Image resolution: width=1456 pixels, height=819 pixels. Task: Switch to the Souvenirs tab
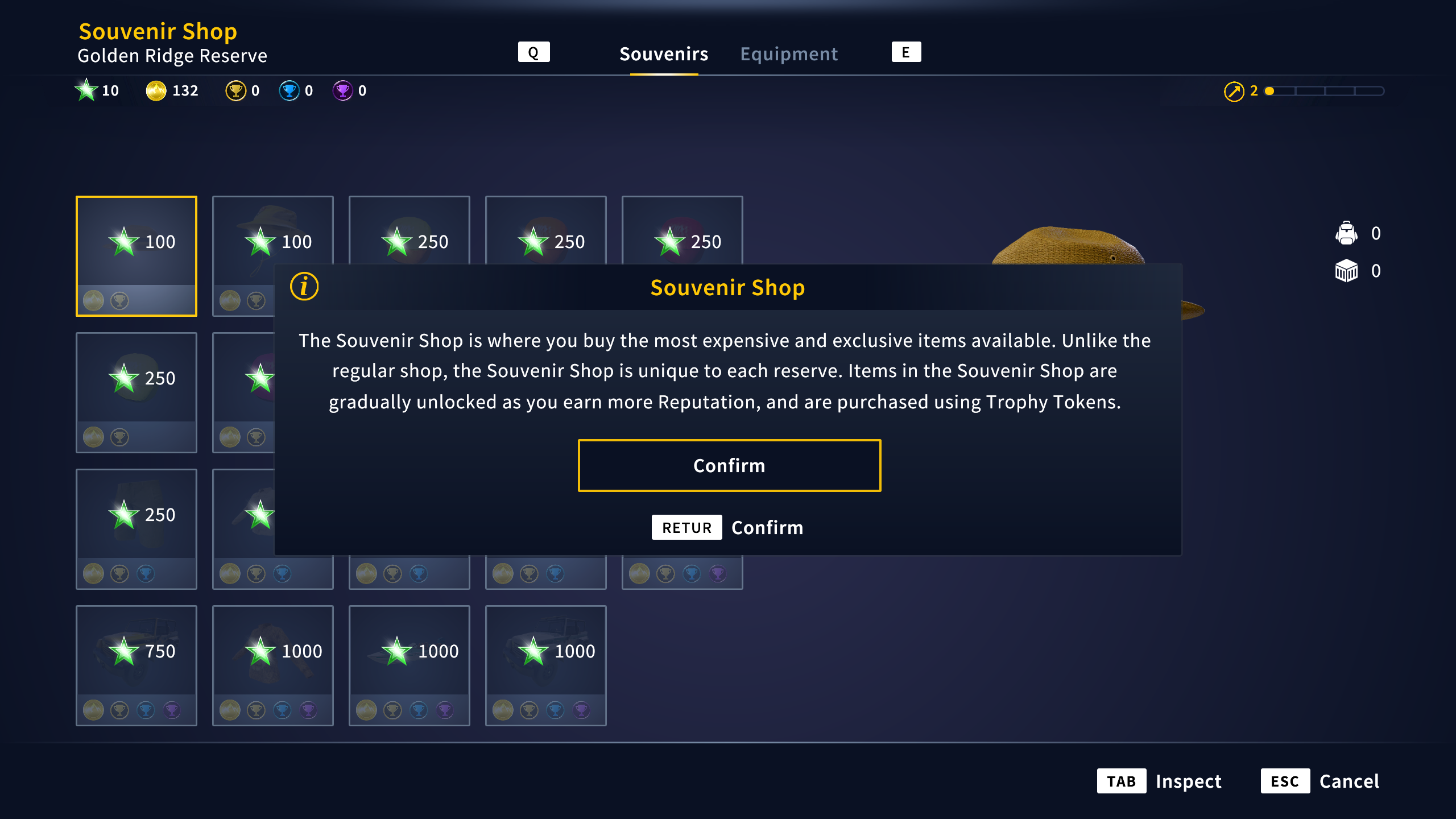663,53
